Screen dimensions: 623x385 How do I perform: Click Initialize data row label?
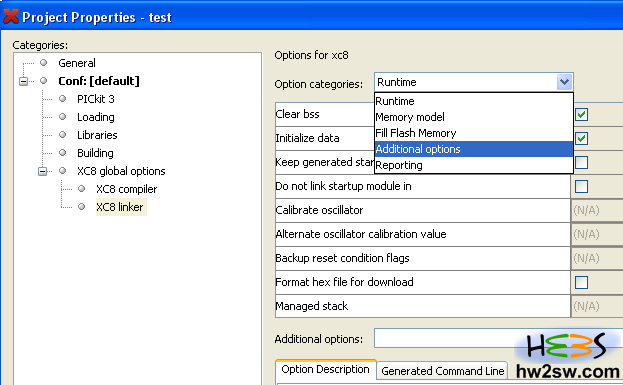coord(308,138)
